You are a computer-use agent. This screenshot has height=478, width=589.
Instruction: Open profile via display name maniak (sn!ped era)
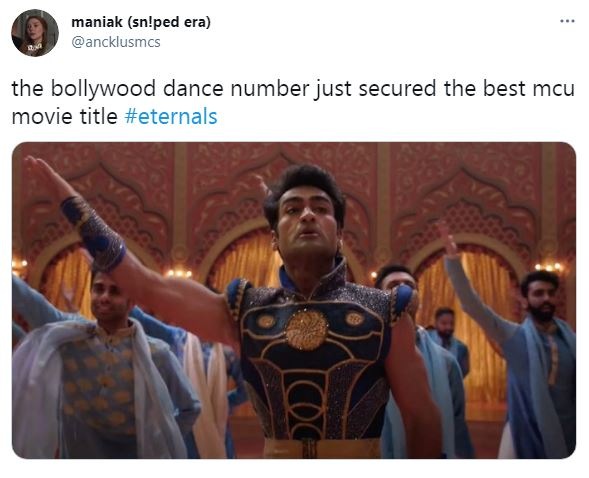pyautogui.click(x=141, y=22)
